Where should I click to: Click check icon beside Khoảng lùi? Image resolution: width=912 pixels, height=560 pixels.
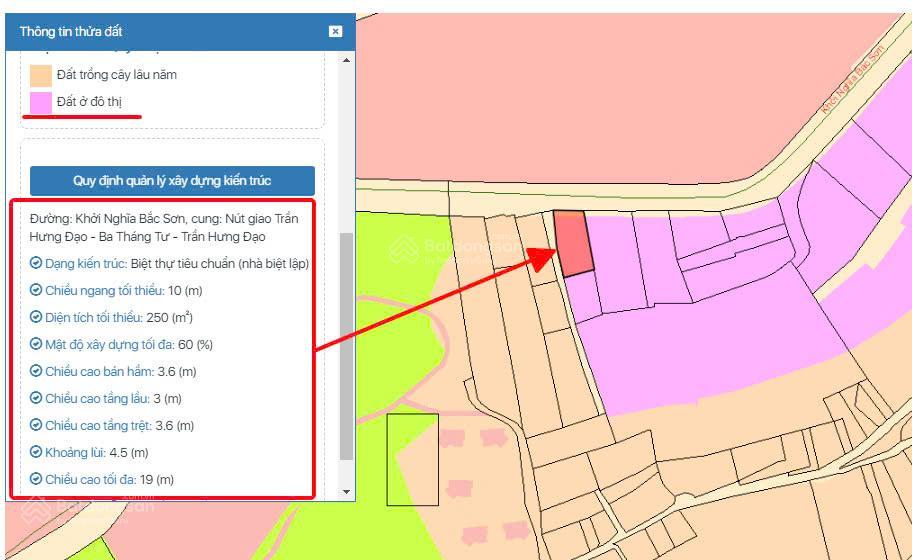point(36,452)
